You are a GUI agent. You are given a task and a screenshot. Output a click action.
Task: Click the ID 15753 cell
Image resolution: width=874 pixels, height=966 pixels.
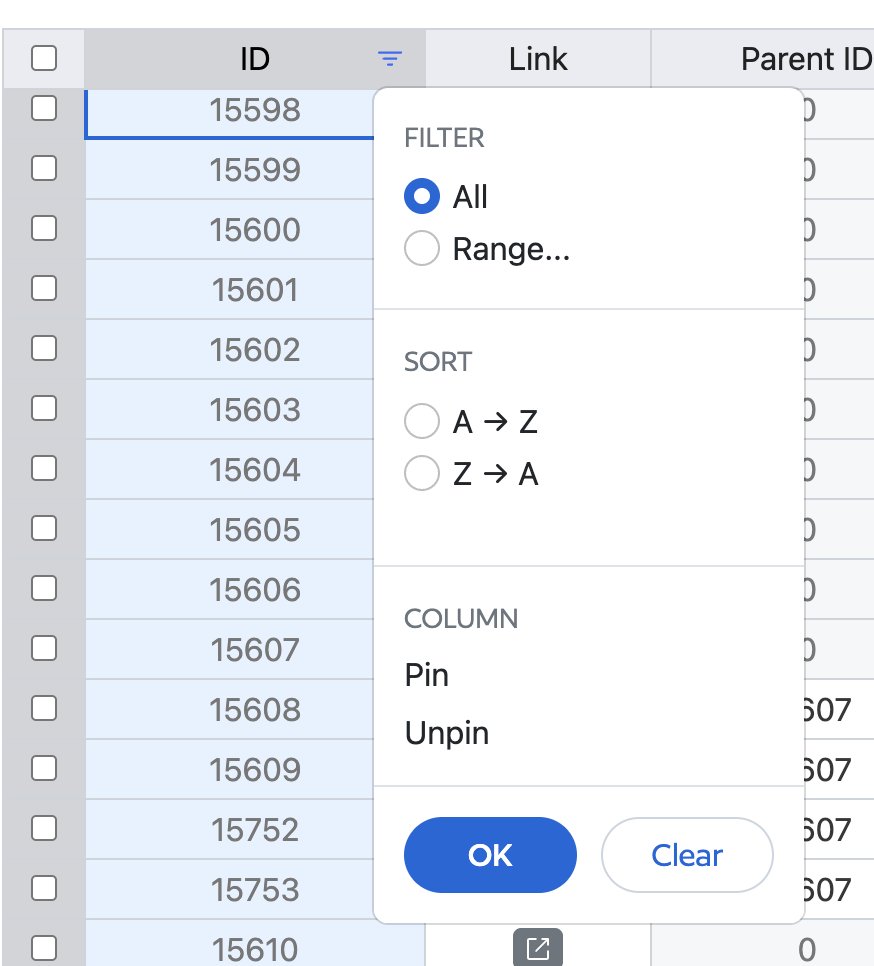pyautogui.click(x=254, y=889)
